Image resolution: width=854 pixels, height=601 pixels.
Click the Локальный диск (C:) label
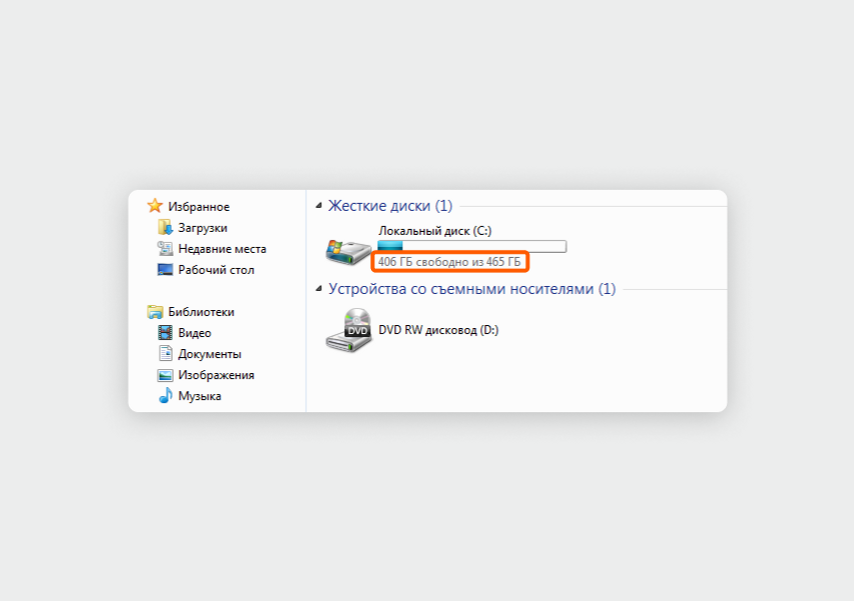coord(435,231)
